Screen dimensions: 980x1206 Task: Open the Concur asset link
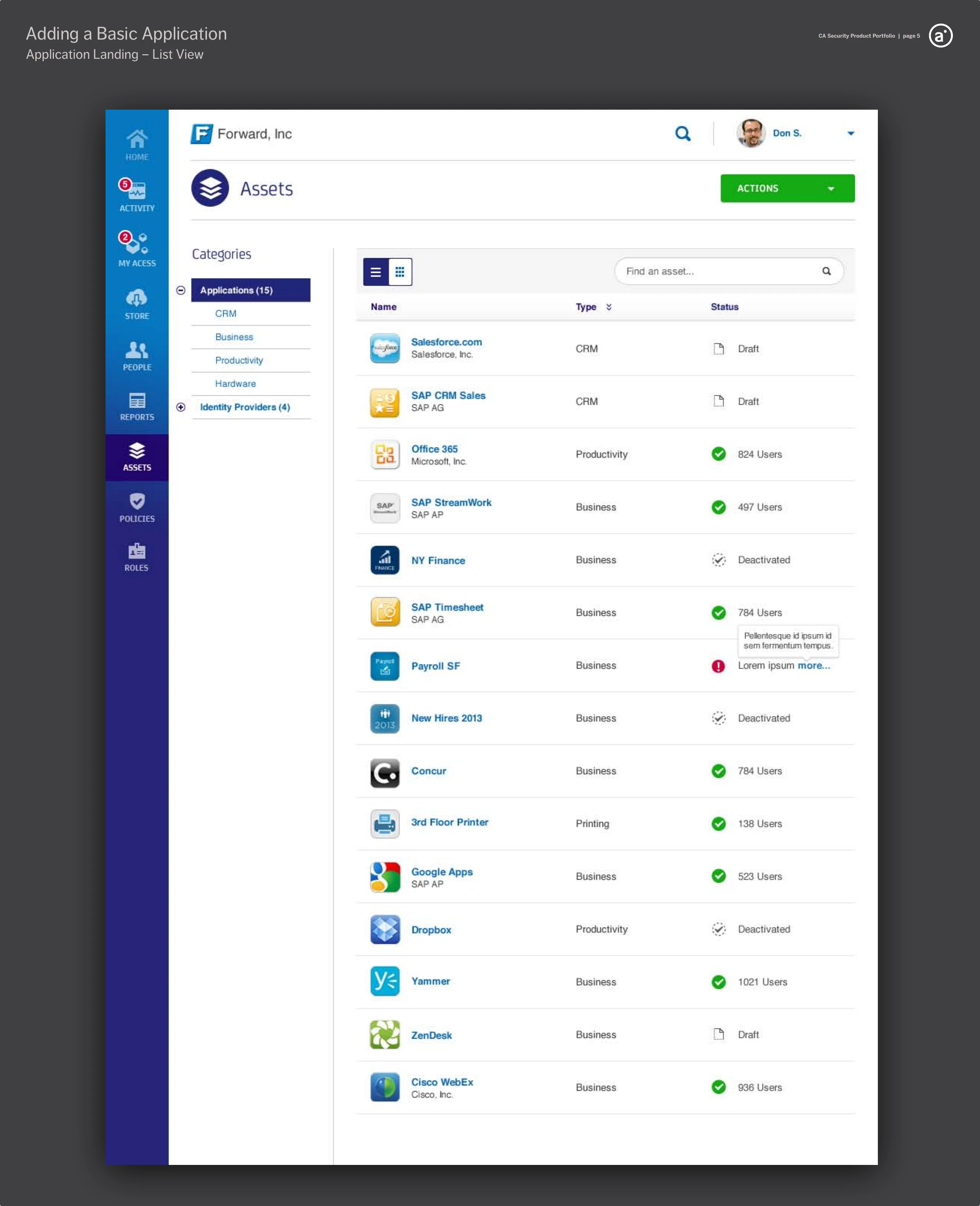click(429, 771)
